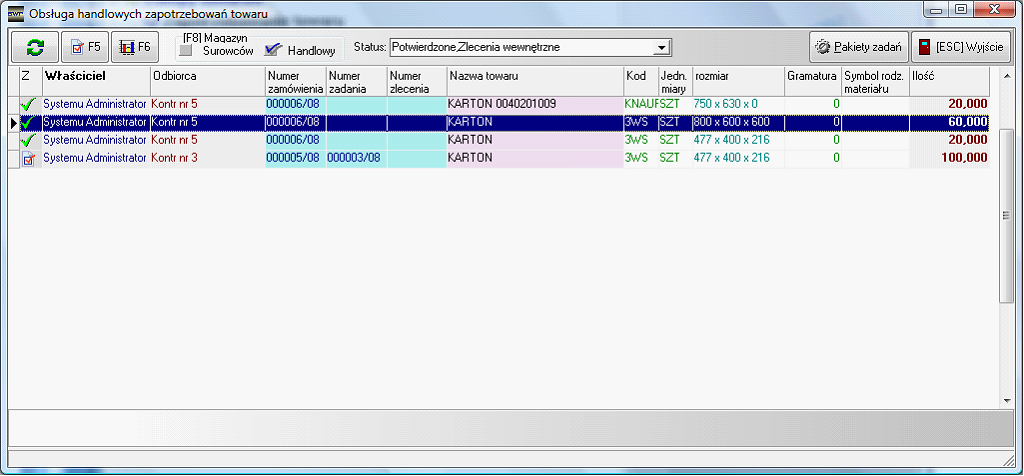Click the green refresh arrows button

(x=35, y=47)
